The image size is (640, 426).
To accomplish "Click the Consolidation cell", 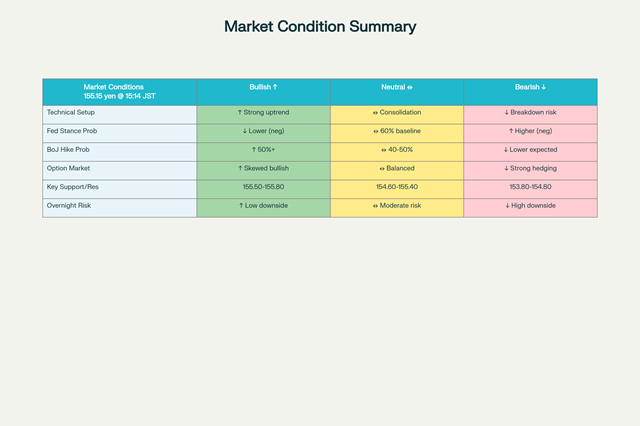I will pos(396,113).
